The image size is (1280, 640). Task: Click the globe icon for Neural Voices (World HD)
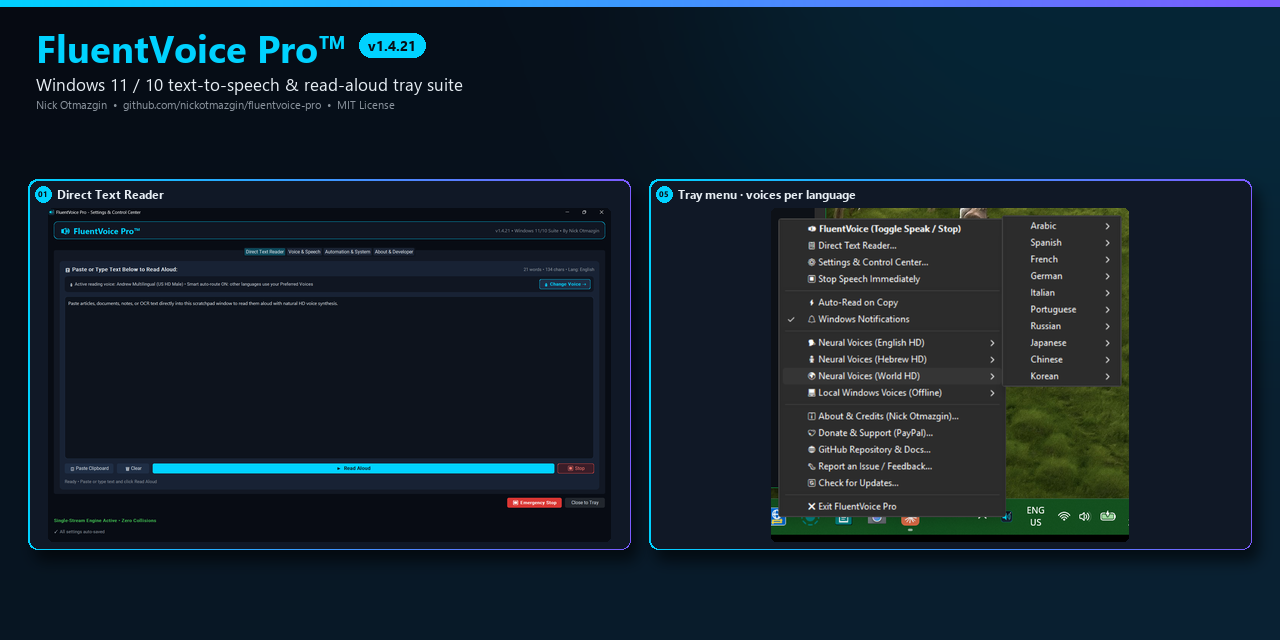(812, 376)
